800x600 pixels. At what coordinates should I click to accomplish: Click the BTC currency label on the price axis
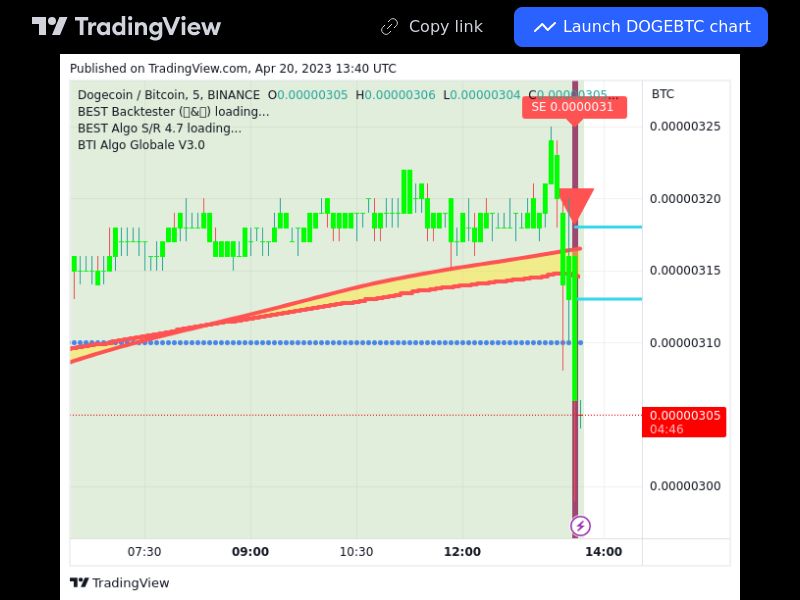[x=663, y=94]
